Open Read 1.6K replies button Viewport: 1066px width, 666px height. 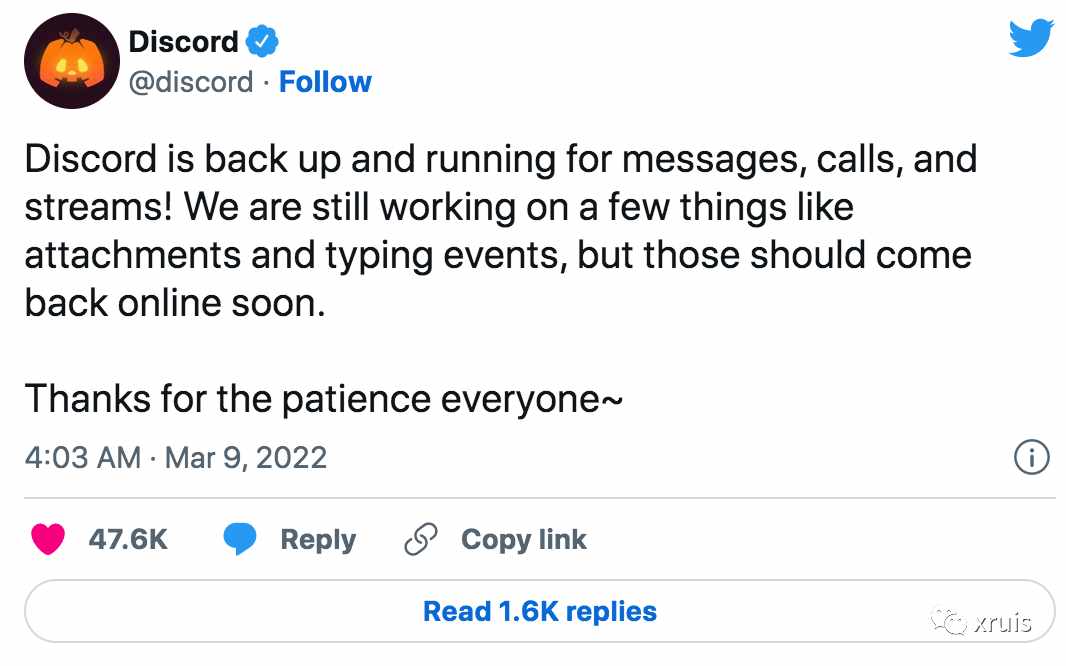point(540,611)
